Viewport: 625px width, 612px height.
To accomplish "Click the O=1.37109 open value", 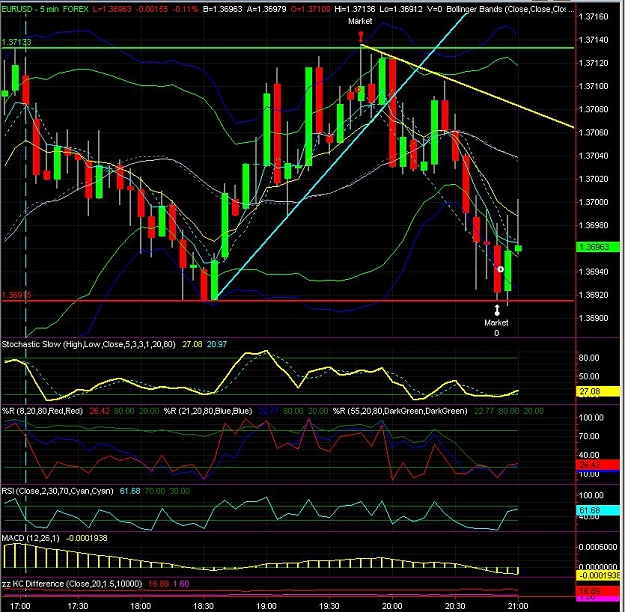I will [310, 8].
